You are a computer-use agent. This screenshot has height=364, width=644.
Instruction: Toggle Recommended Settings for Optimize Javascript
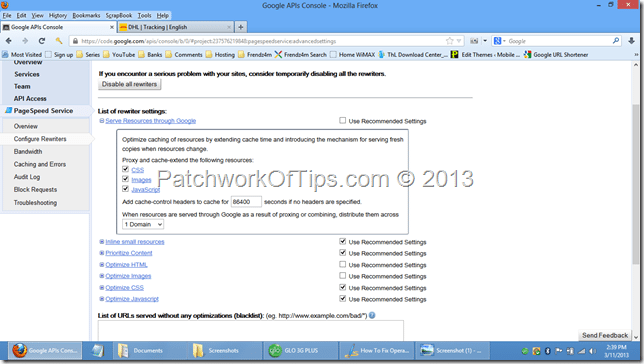[x=343, y=298]
